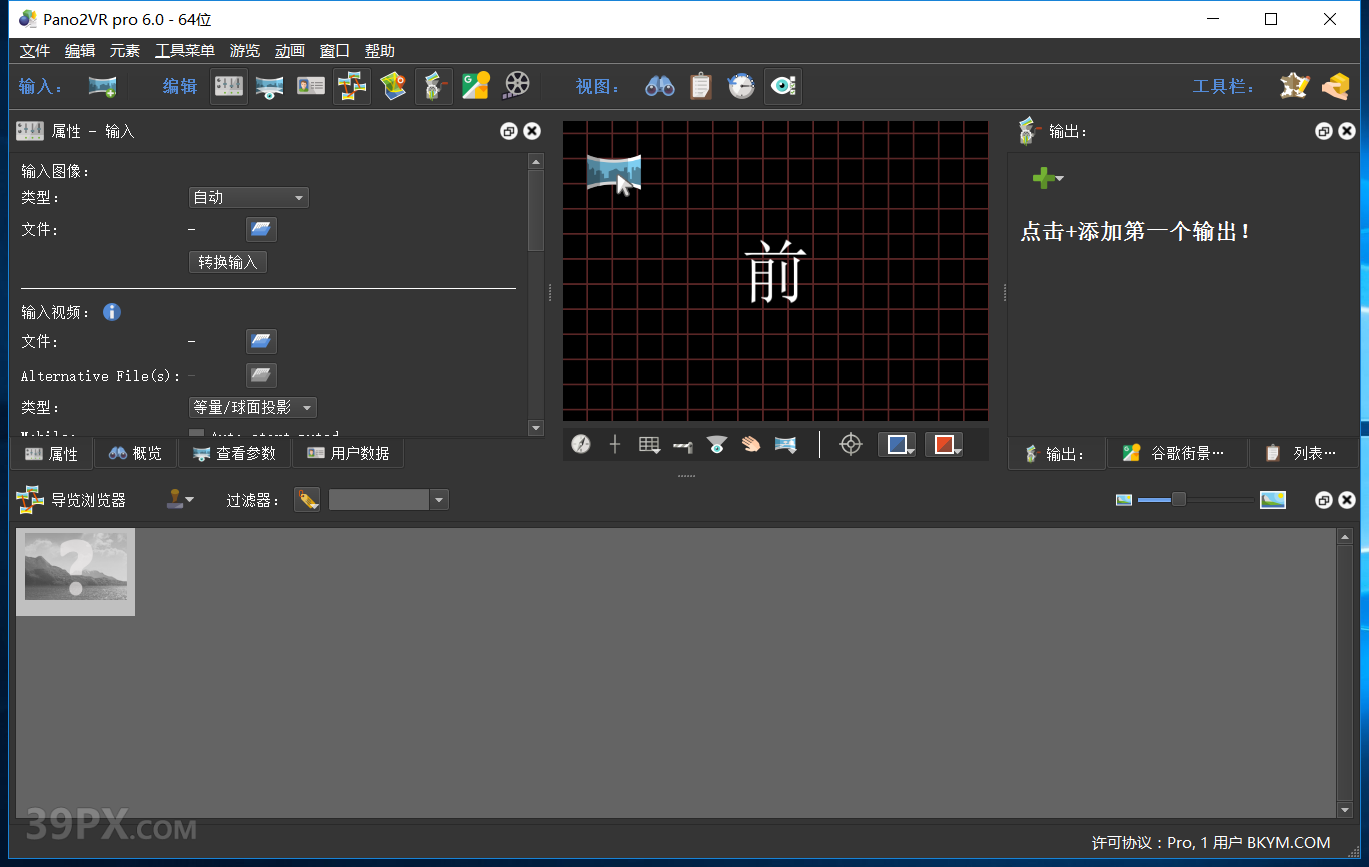
Task: Toggle the center crosshair target in viewer
Action: [x=850, y=445]
